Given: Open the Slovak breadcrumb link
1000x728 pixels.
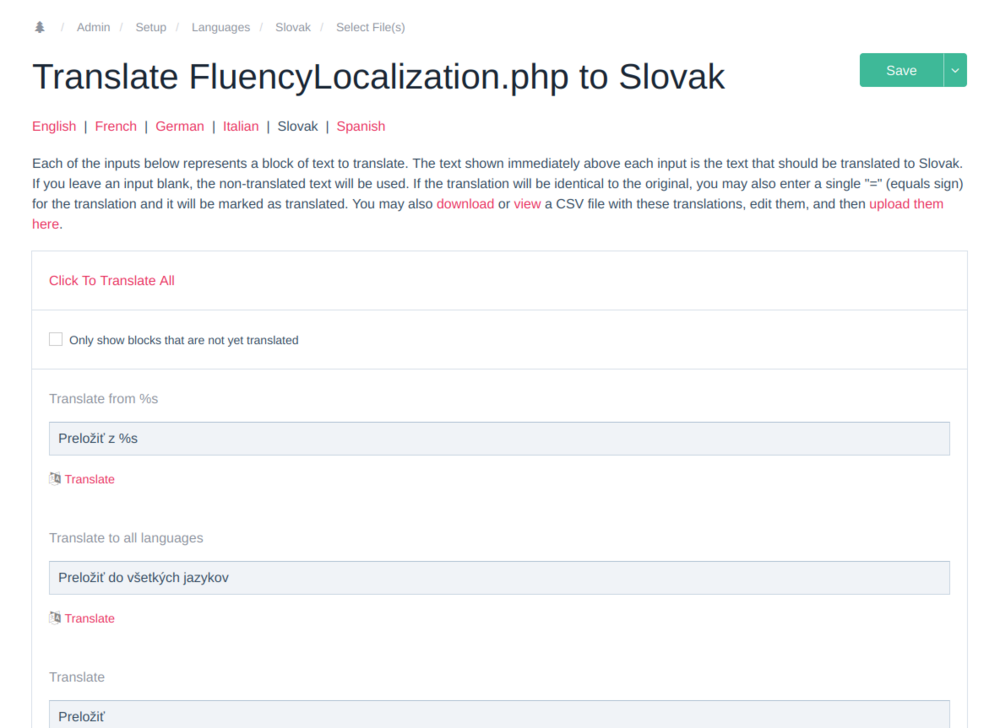Looking at the screenshot, I should click(x=293, y=27).
